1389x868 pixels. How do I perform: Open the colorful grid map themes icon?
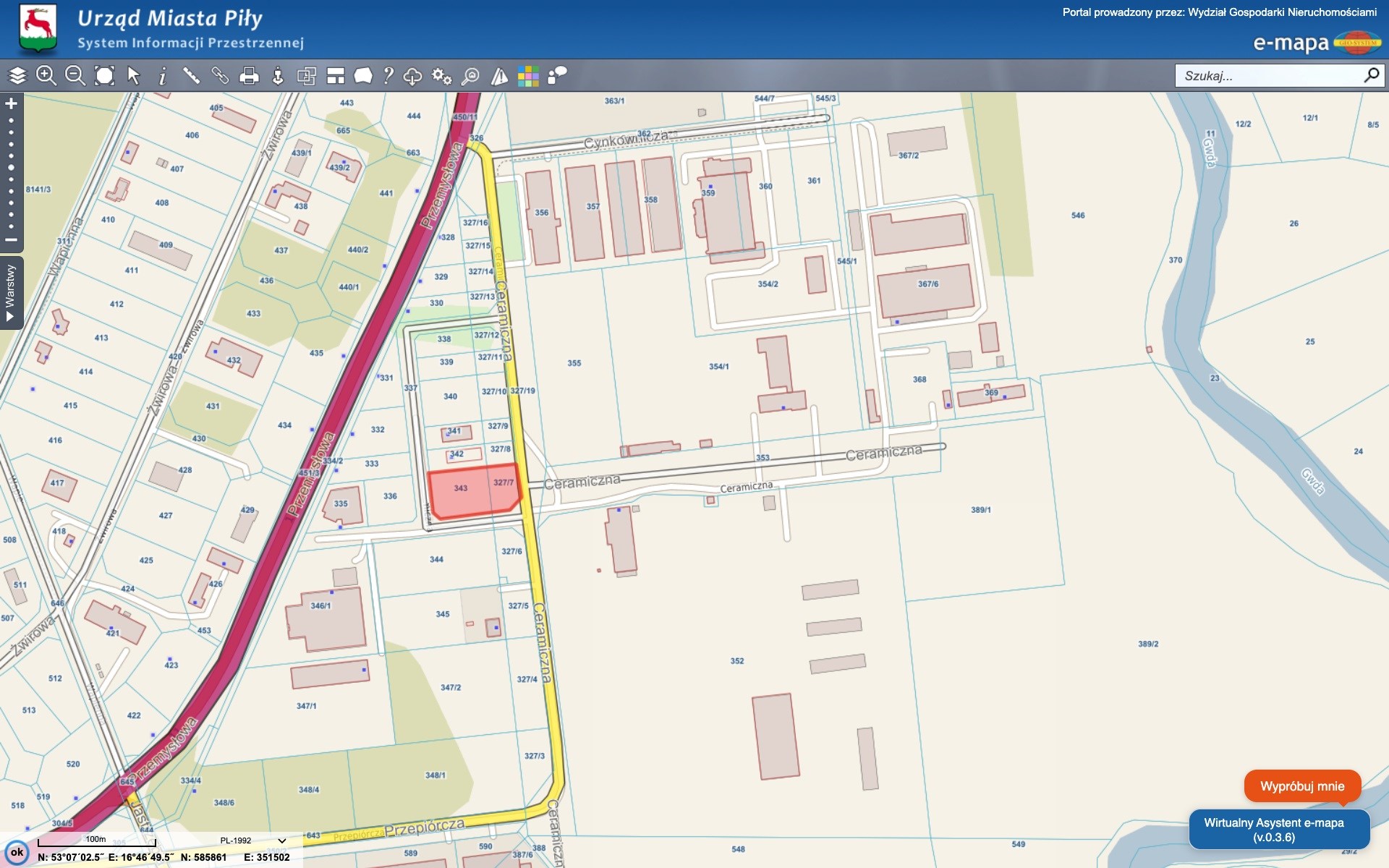tap(528, 75)
